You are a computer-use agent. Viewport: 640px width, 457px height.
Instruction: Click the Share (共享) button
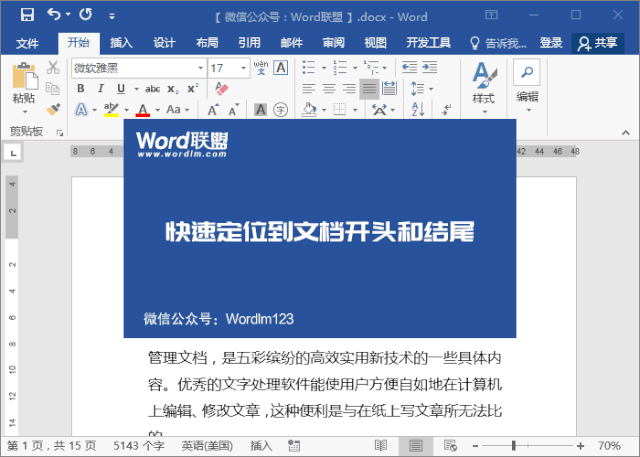click(x=597, y=43)
